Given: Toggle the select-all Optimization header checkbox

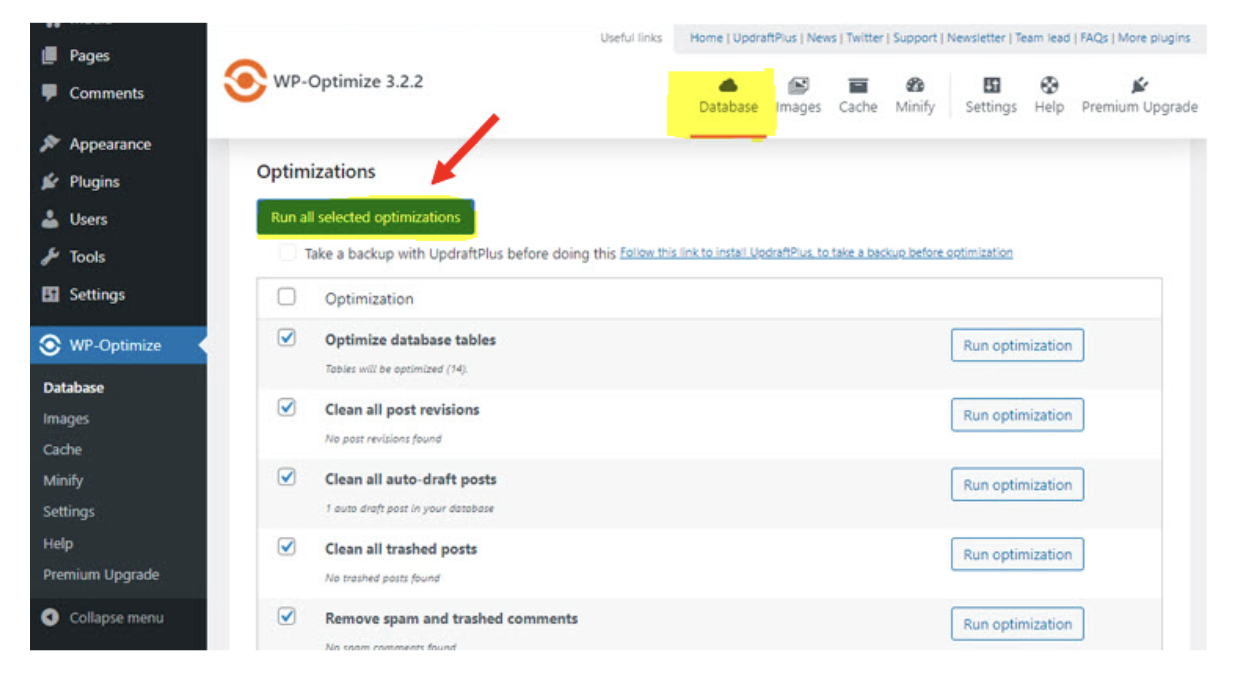Looking at the screenshot, I should (x=287, y=297).
